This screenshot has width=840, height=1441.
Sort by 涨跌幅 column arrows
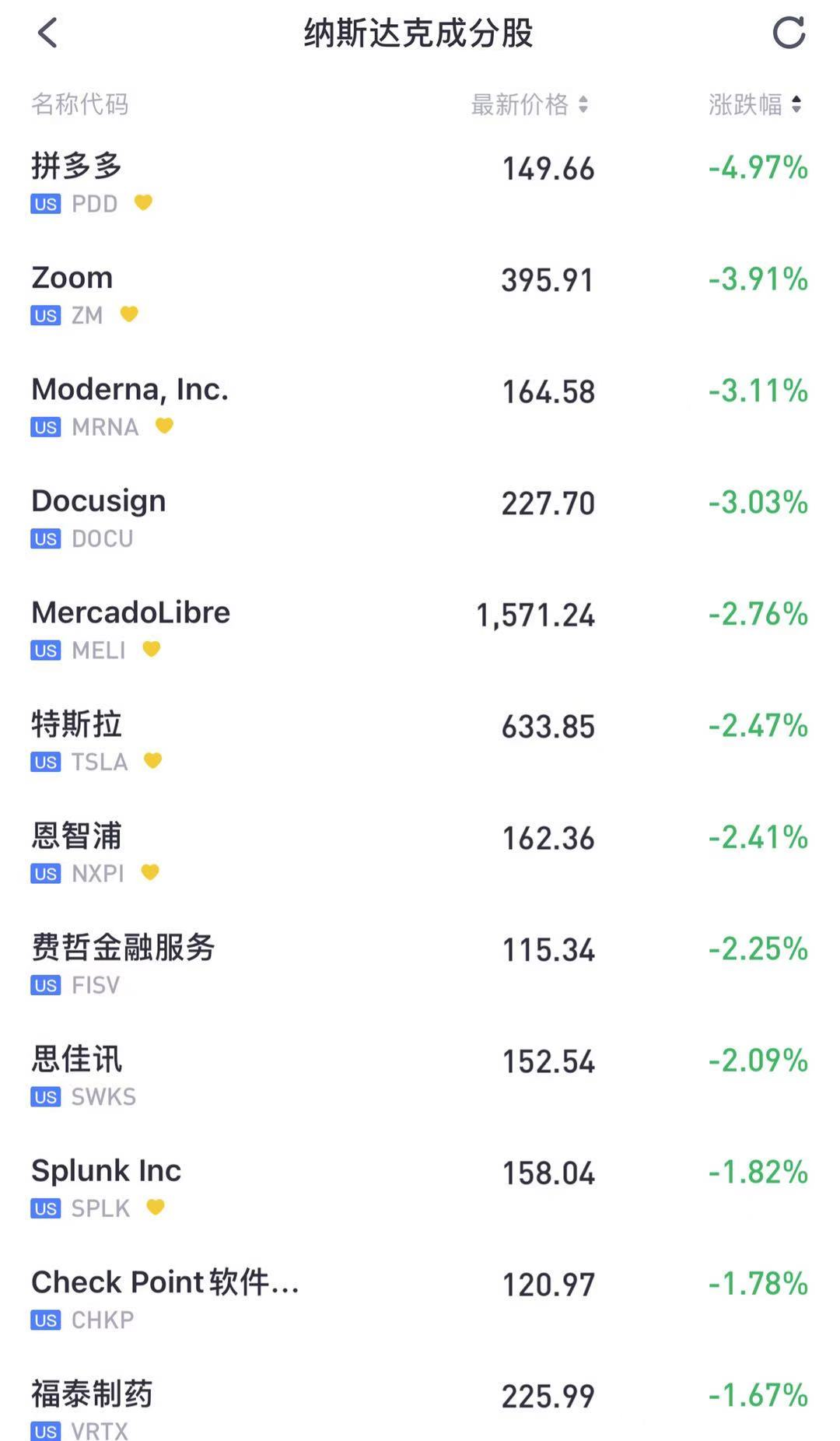(x=796, y=104)
